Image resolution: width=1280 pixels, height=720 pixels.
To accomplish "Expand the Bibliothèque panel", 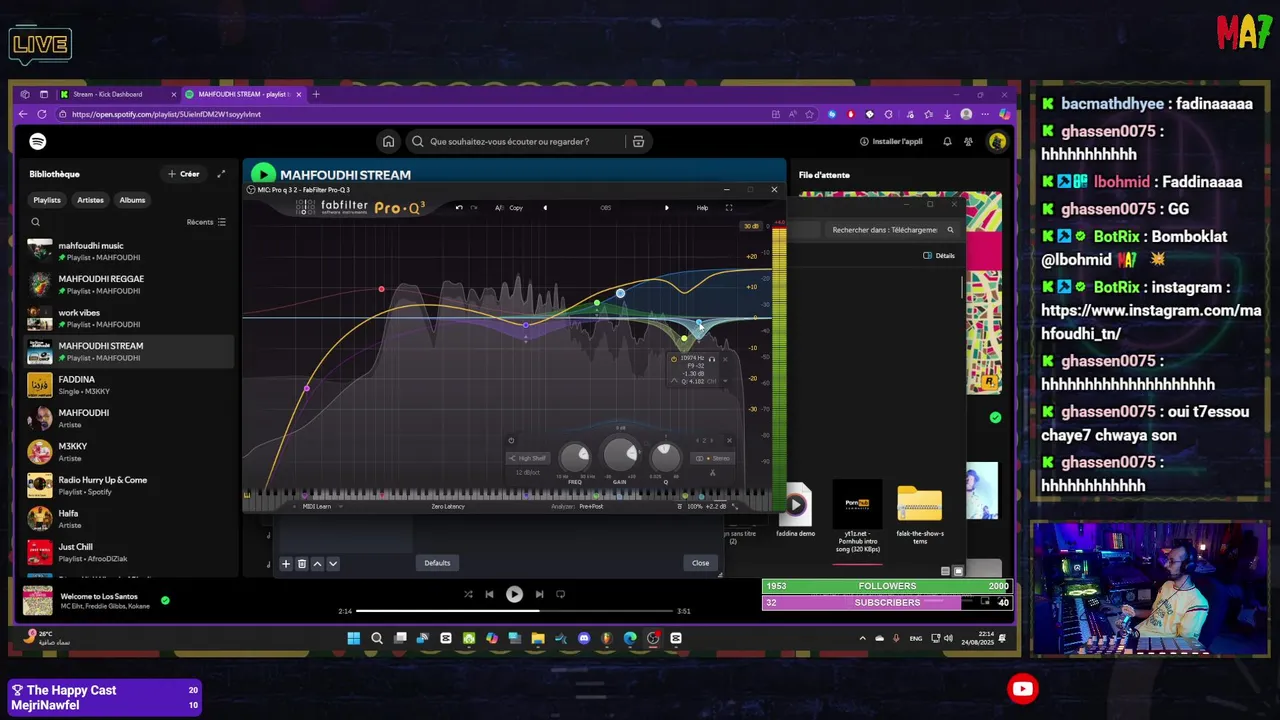I will pyautogui.click(x=221, y=174).
